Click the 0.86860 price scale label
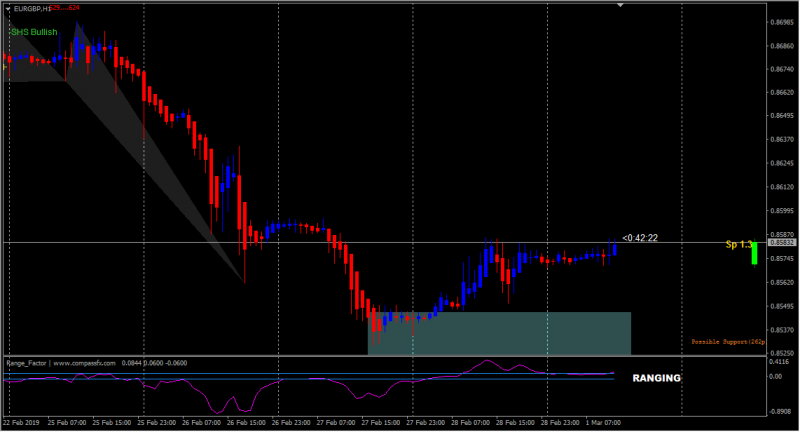 pyautogui.click(x=782, y=46)
